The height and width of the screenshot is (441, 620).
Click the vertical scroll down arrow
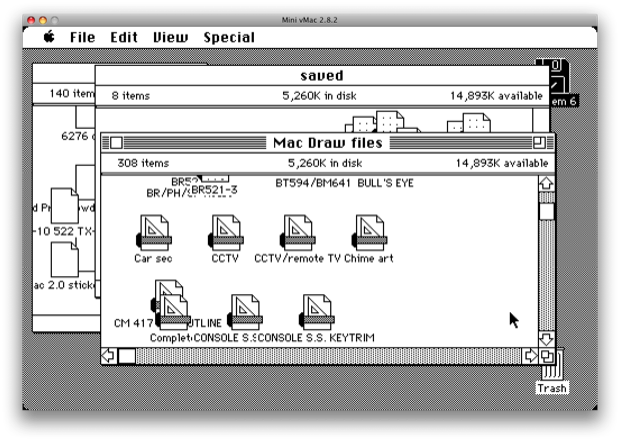(x=546, y=339)
